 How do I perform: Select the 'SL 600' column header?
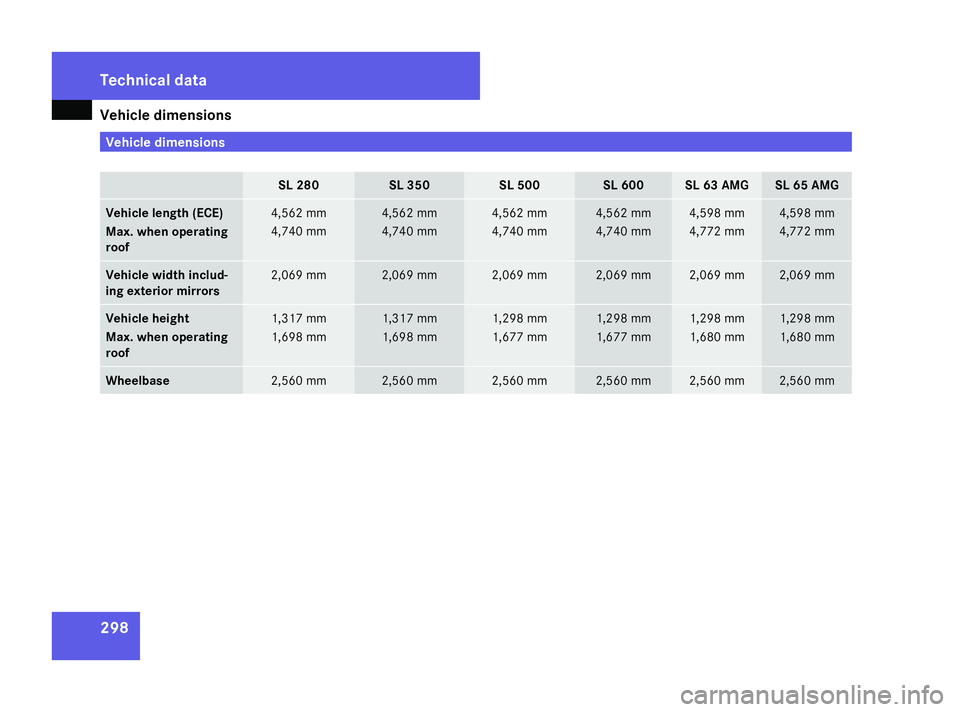coord(623,185)
